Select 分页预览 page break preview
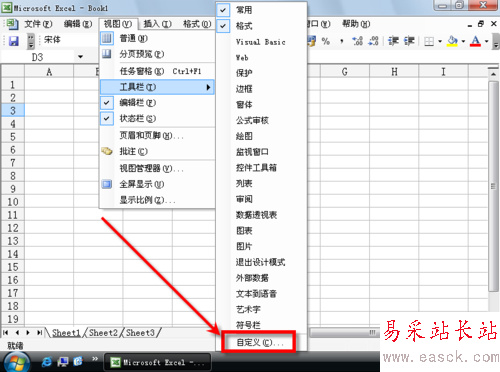500x372 pixels. tap(157, 54)
